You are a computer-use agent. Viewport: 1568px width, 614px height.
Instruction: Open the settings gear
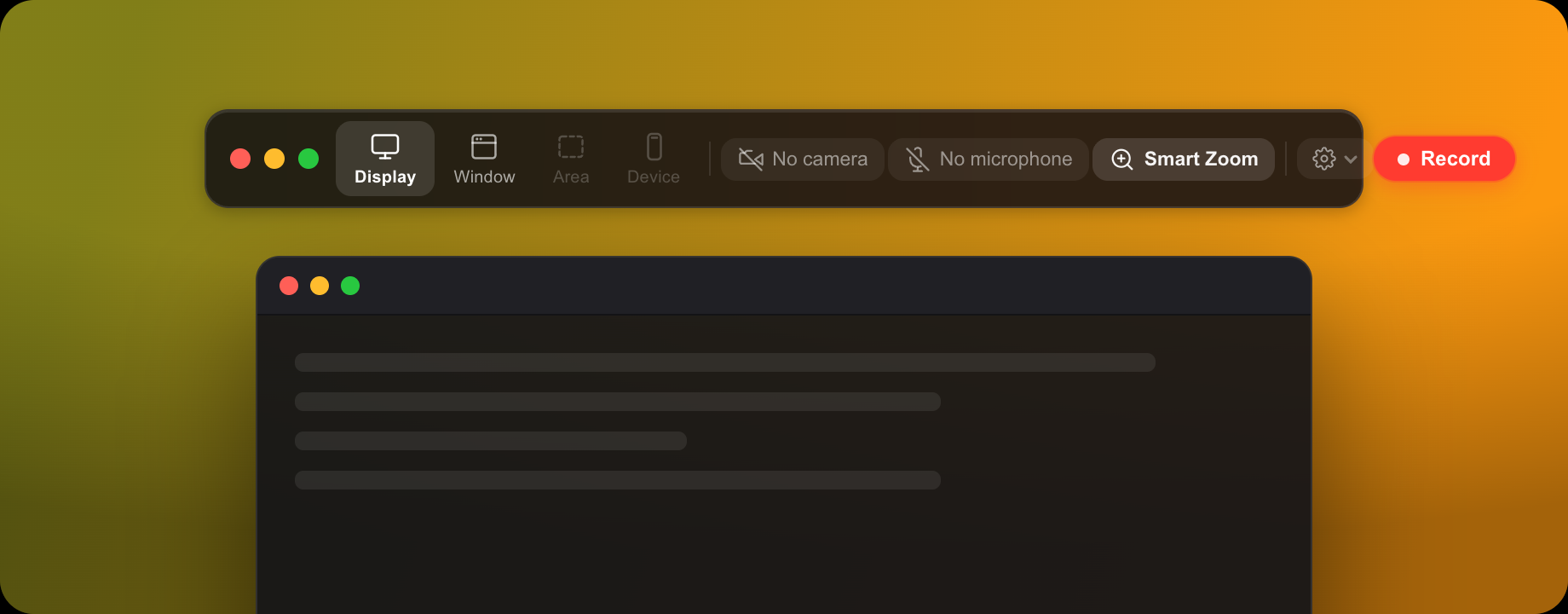1324,159
